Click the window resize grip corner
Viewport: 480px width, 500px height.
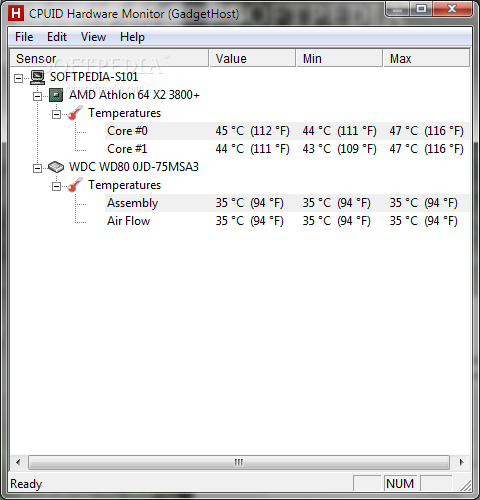click(x=466, y=485)
